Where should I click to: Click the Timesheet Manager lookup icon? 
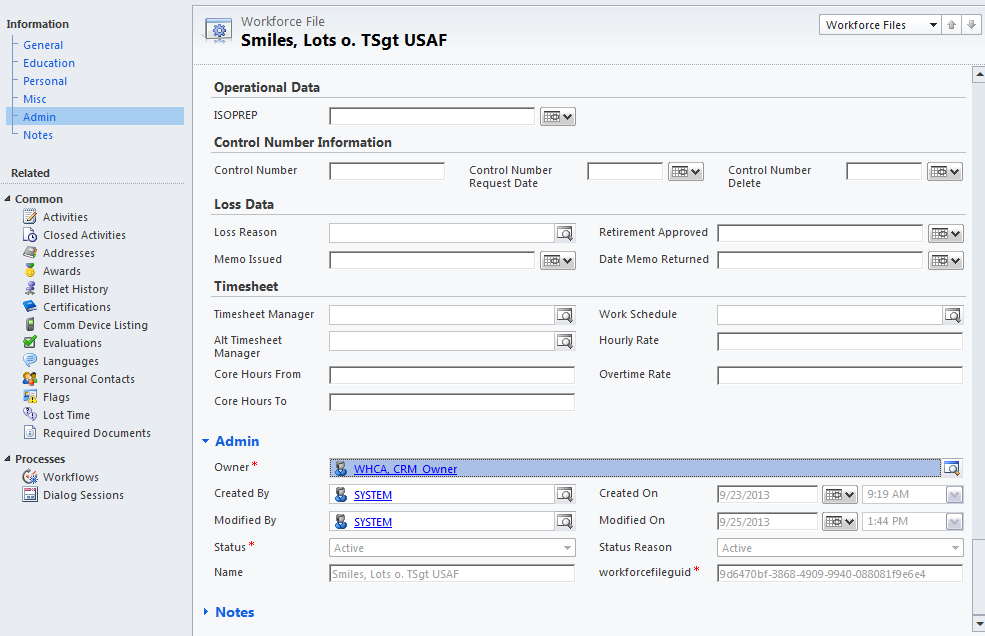point(565,315)
